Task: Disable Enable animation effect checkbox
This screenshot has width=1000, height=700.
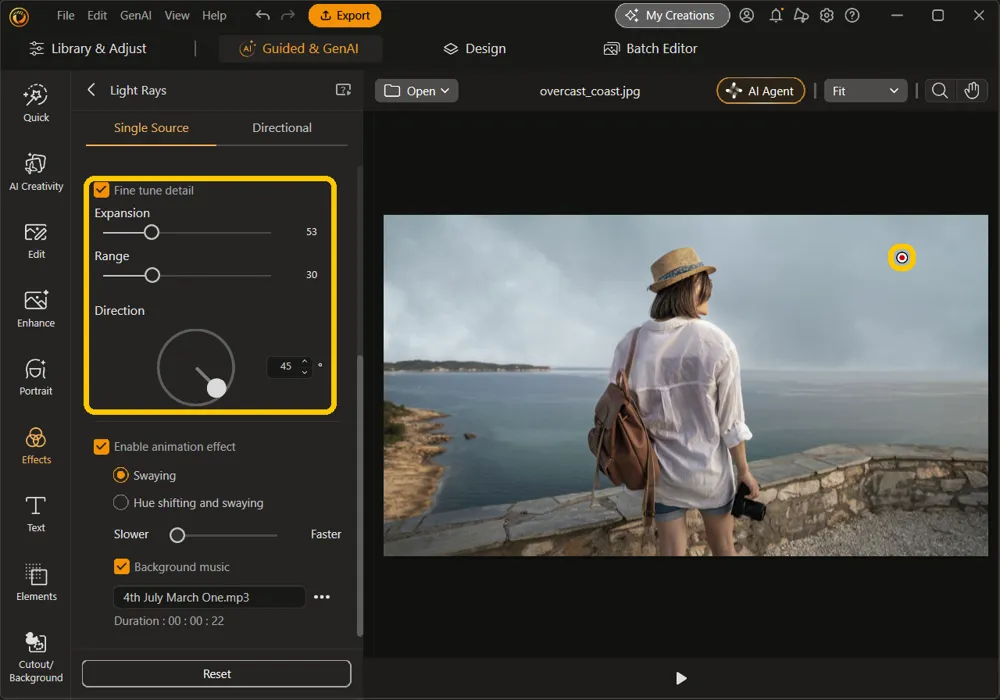Action: [101, 446]
